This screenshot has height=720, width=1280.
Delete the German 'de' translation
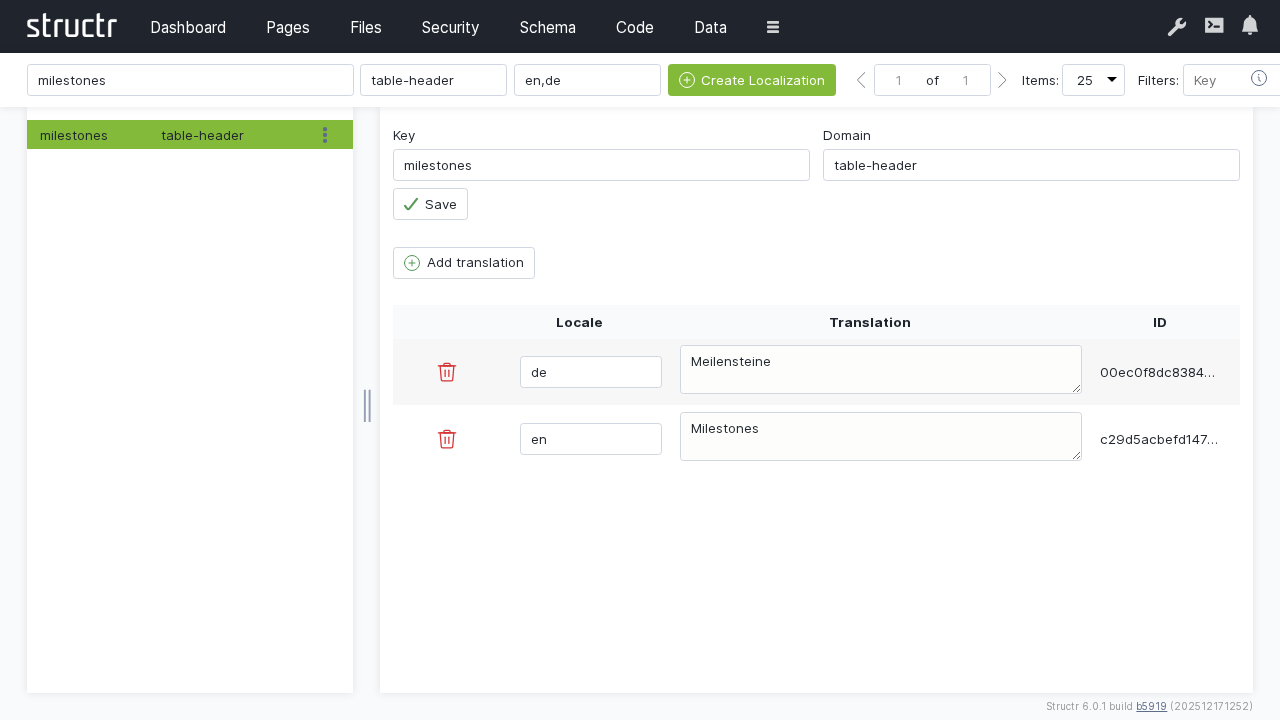click(x=447, y=372)
